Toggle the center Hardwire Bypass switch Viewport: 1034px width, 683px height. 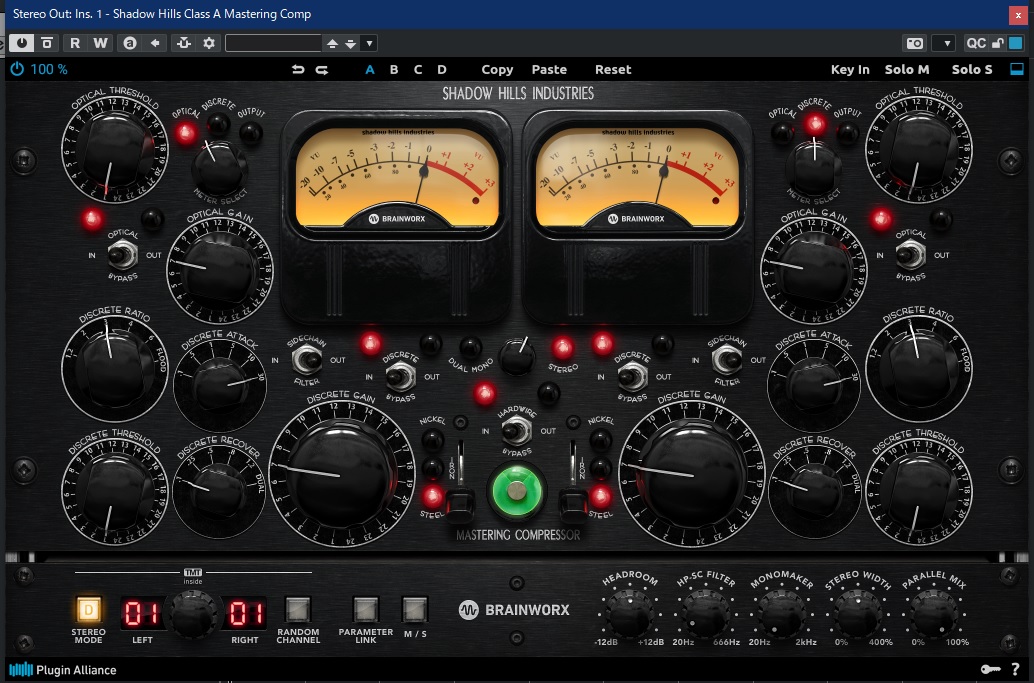pyautogui.click(x=516, y=431)
